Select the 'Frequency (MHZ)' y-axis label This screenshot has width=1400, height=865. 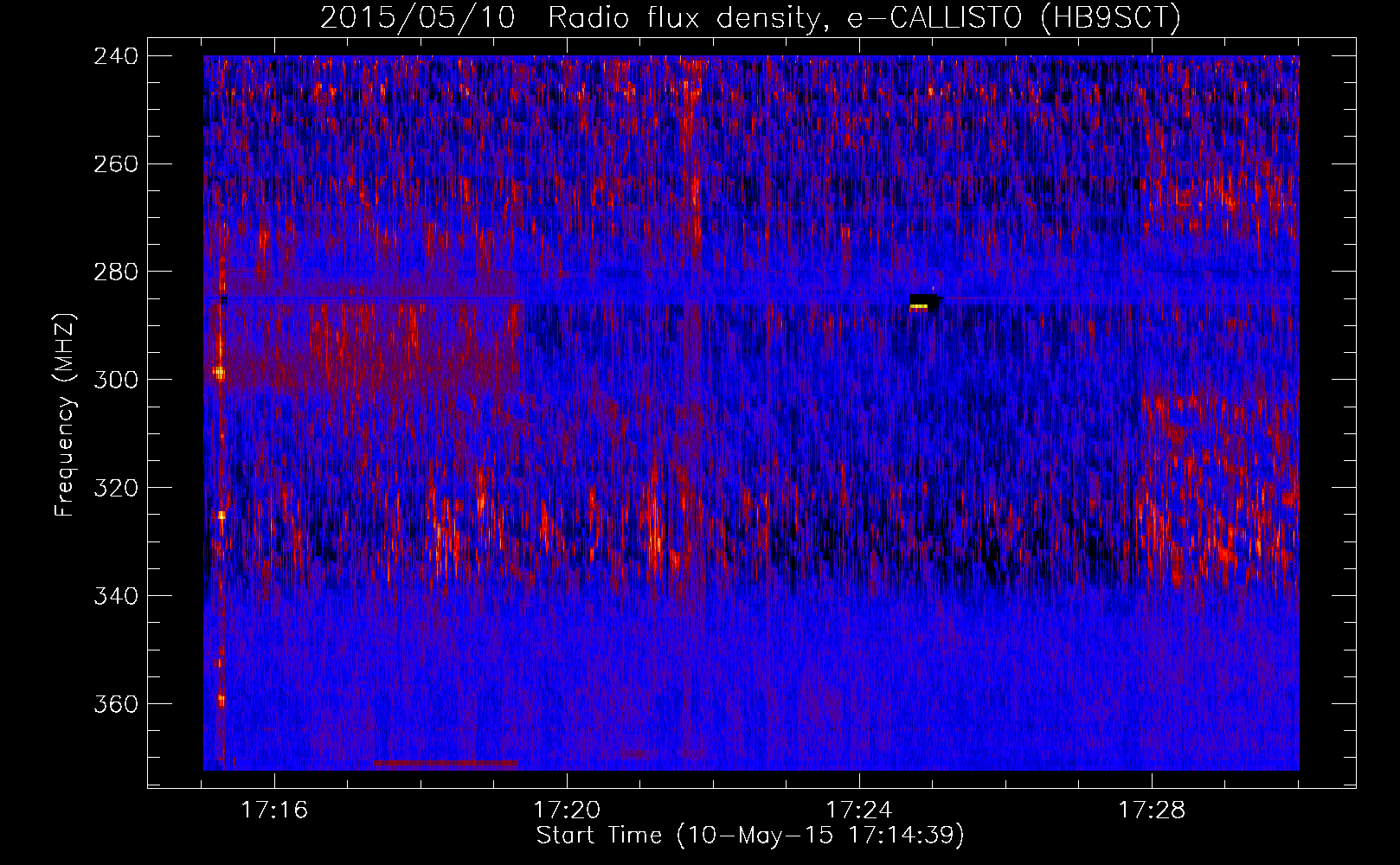pyautogui.click(x=65, y=414)
